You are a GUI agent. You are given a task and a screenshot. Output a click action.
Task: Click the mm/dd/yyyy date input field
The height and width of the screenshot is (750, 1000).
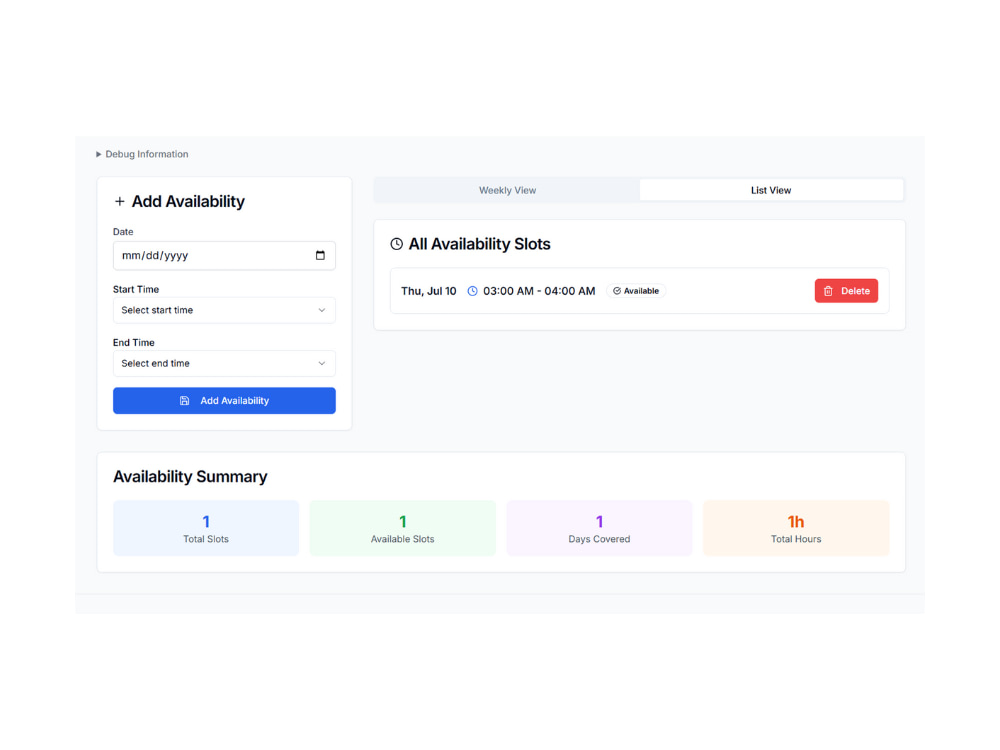[x=224, y=256]
